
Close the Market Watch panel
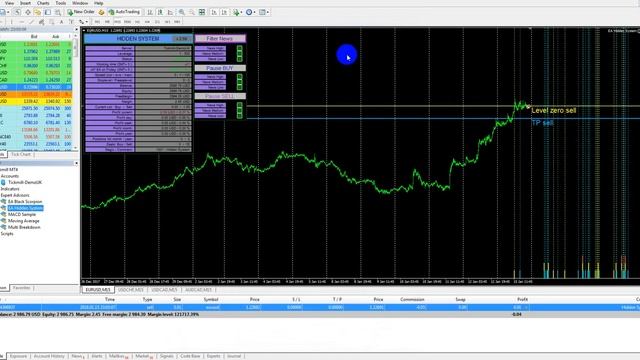pyautogui.click(x=76, y=29)
